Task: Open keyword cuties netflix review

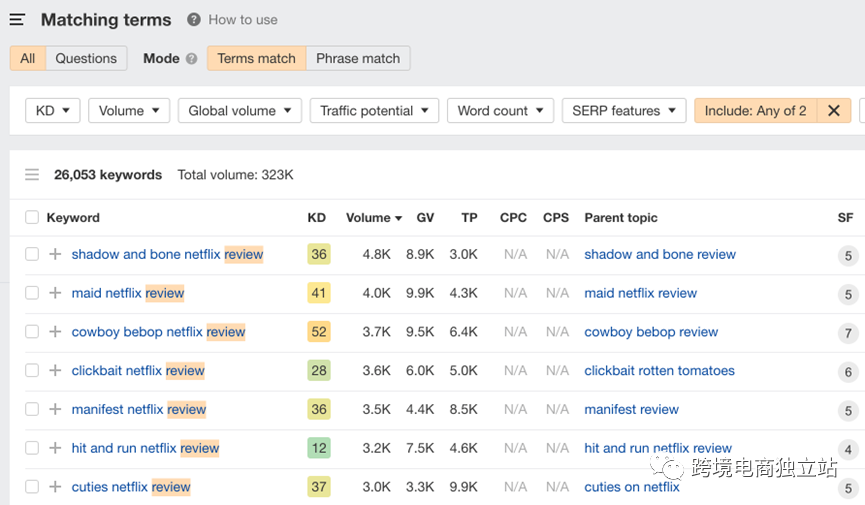Action: pyautogui.click(x=131, y=487)
